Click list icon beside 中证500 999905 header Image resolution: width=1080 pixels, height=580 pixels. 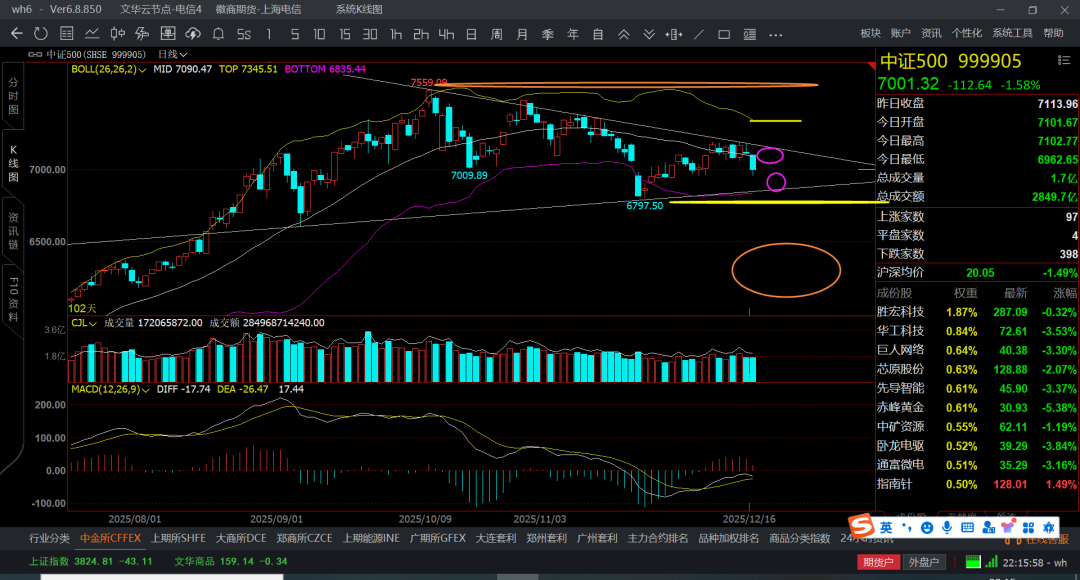click(x=1063, y=61)
